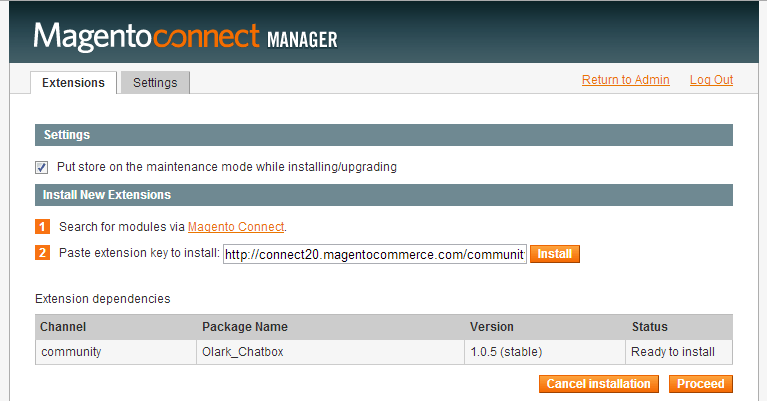Focus the extension key input field
767x401 pixels.
(x=374, y=254)
